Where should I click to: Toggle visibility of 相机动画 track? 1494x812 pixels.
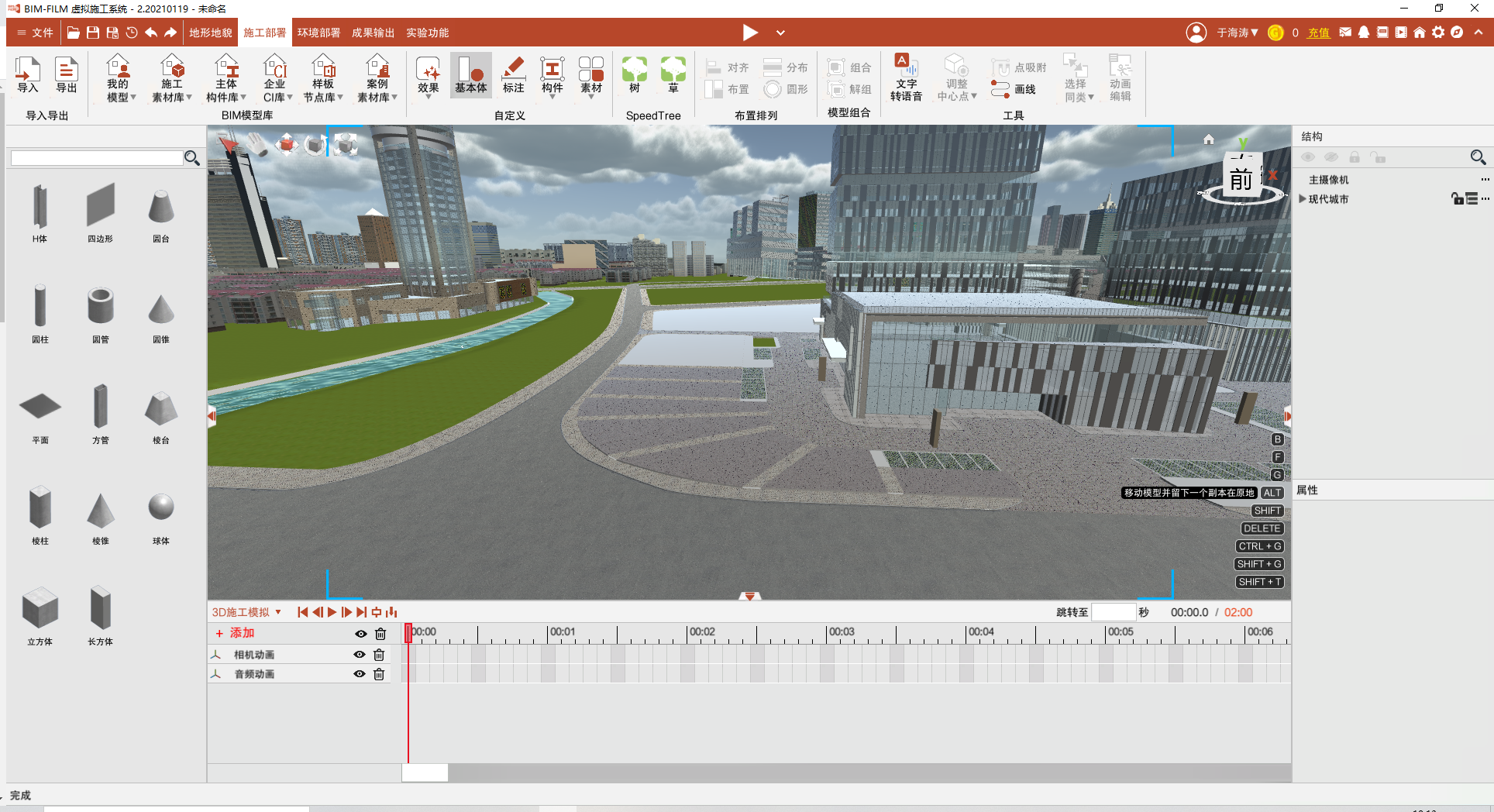point(360,655)
